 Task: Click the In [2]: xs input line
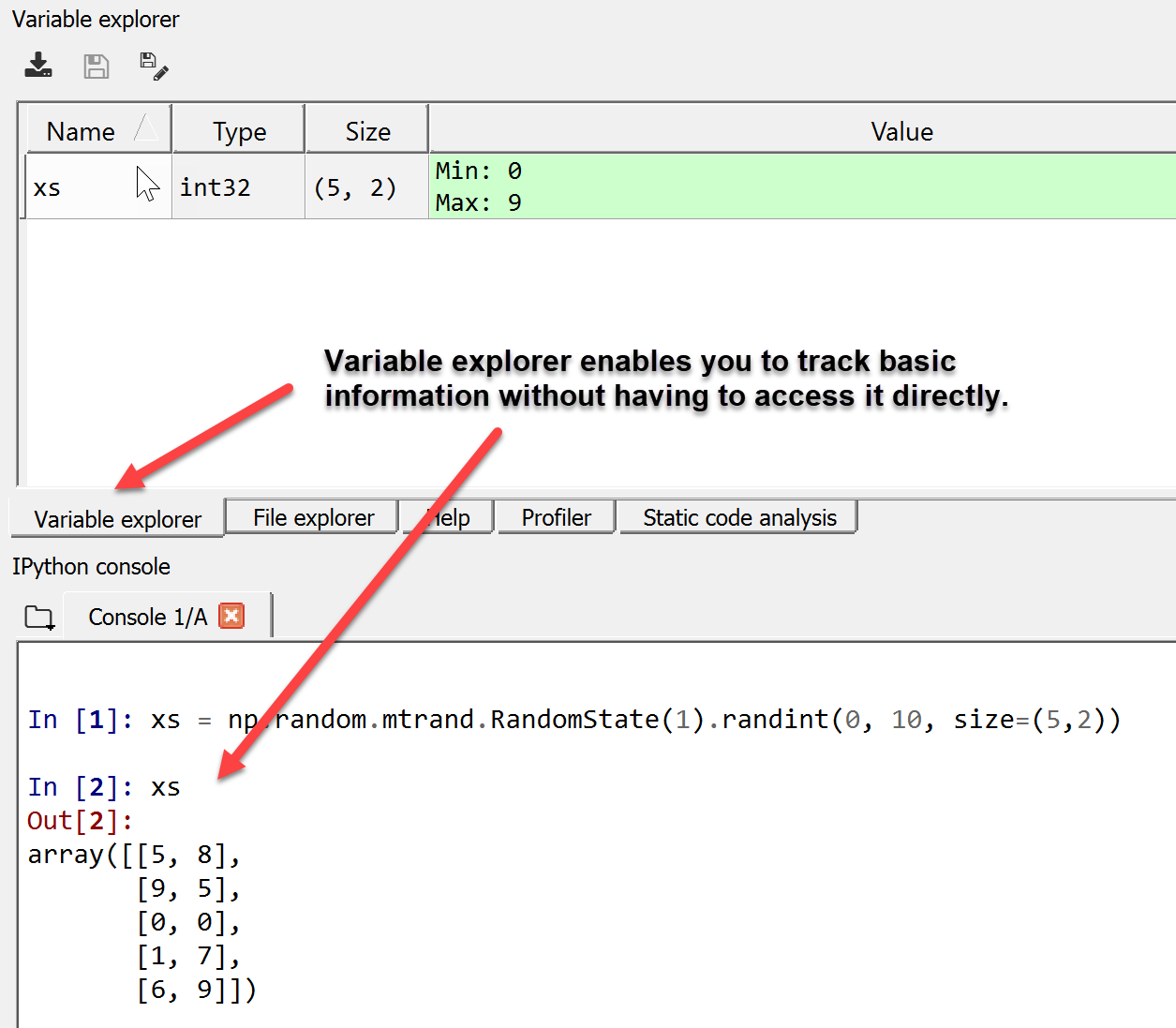[104, 787]
